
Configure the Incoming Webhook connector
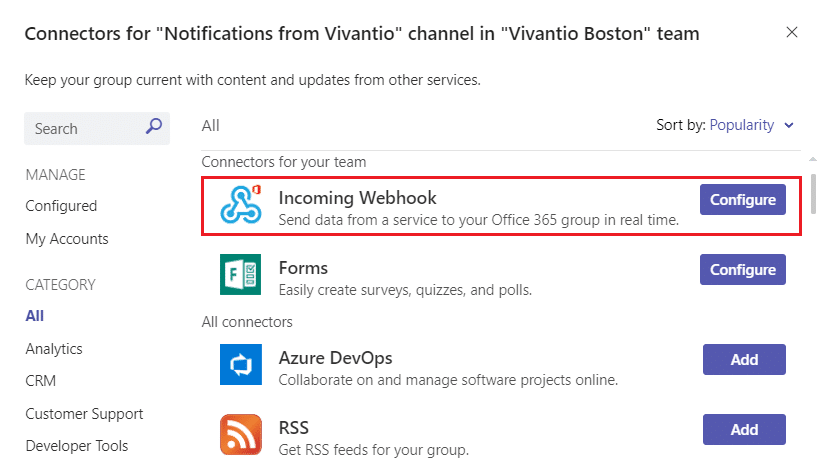743,199
